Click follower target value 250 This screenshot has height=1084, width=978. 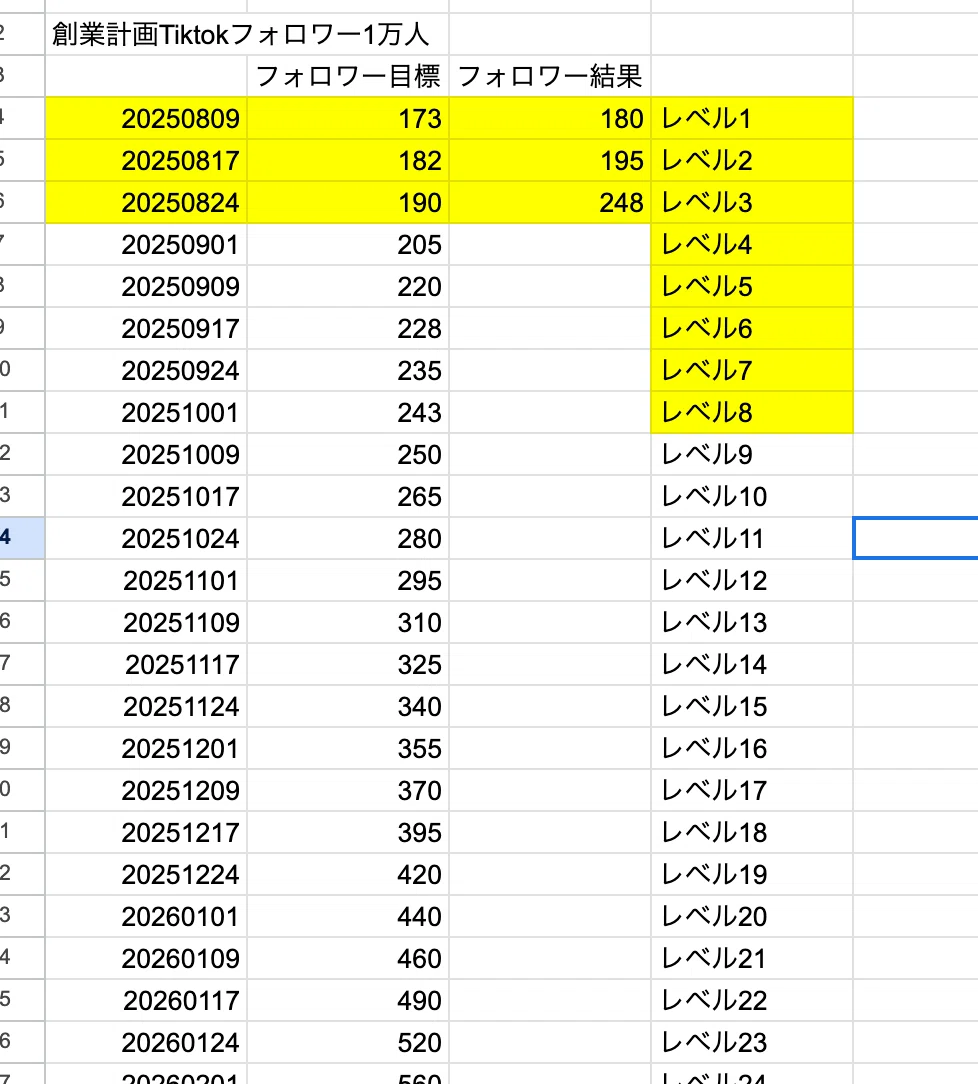[x=348, y=454]
